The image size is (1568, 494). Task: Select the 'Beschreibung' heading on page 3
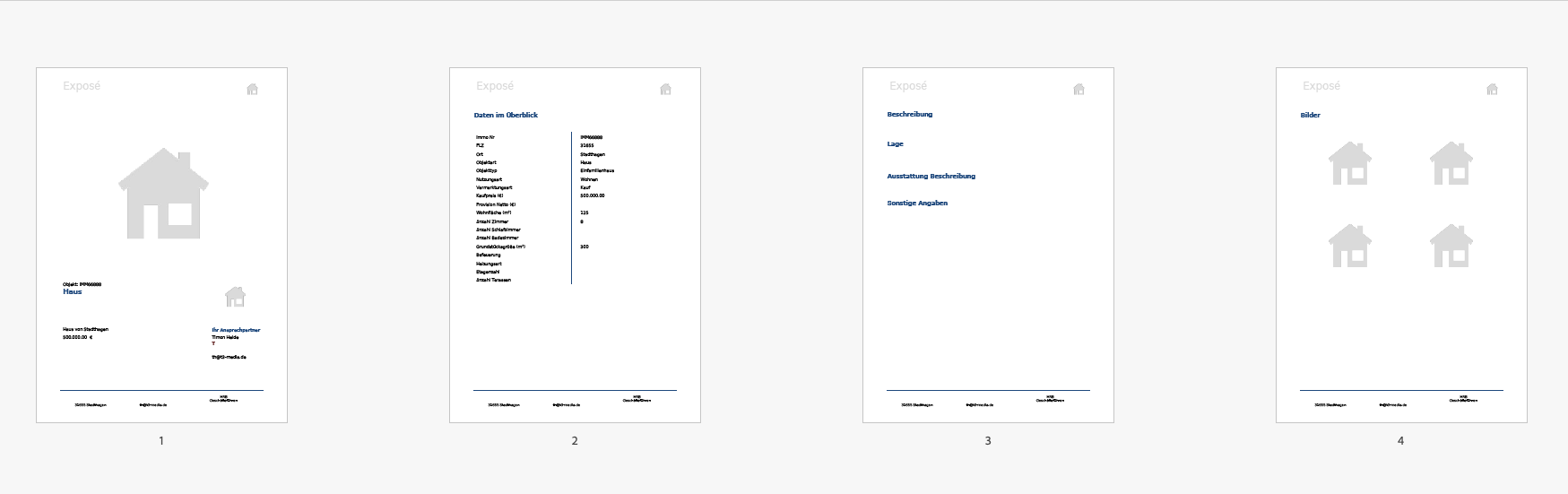[x=910, y=115]
